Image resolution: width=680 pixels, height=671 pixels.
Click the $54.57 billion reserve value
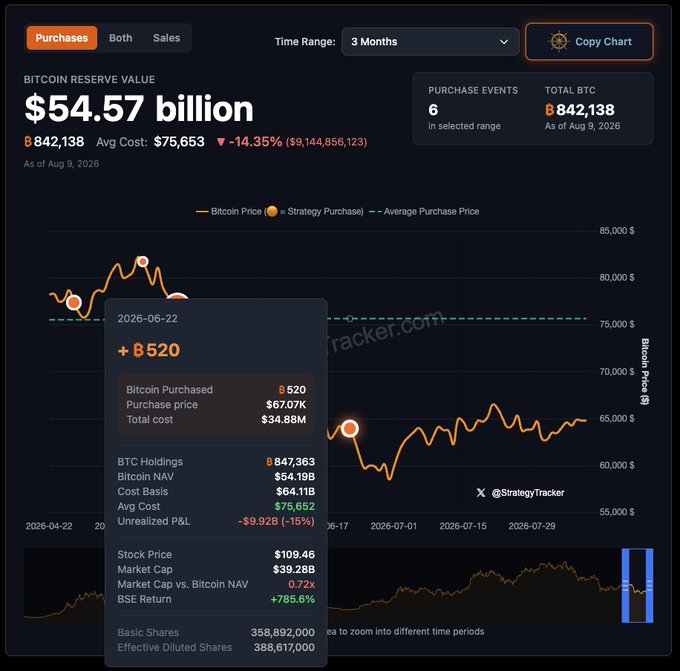pyautogui.click(x=139, y=108)
